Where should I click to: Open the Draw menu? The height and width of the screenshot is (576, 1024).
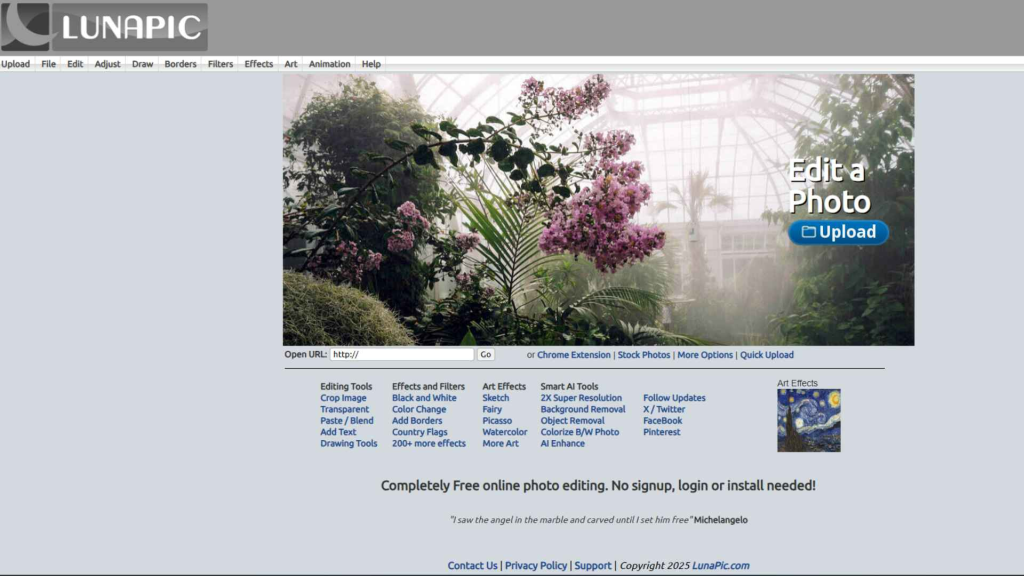coord(142,64)
